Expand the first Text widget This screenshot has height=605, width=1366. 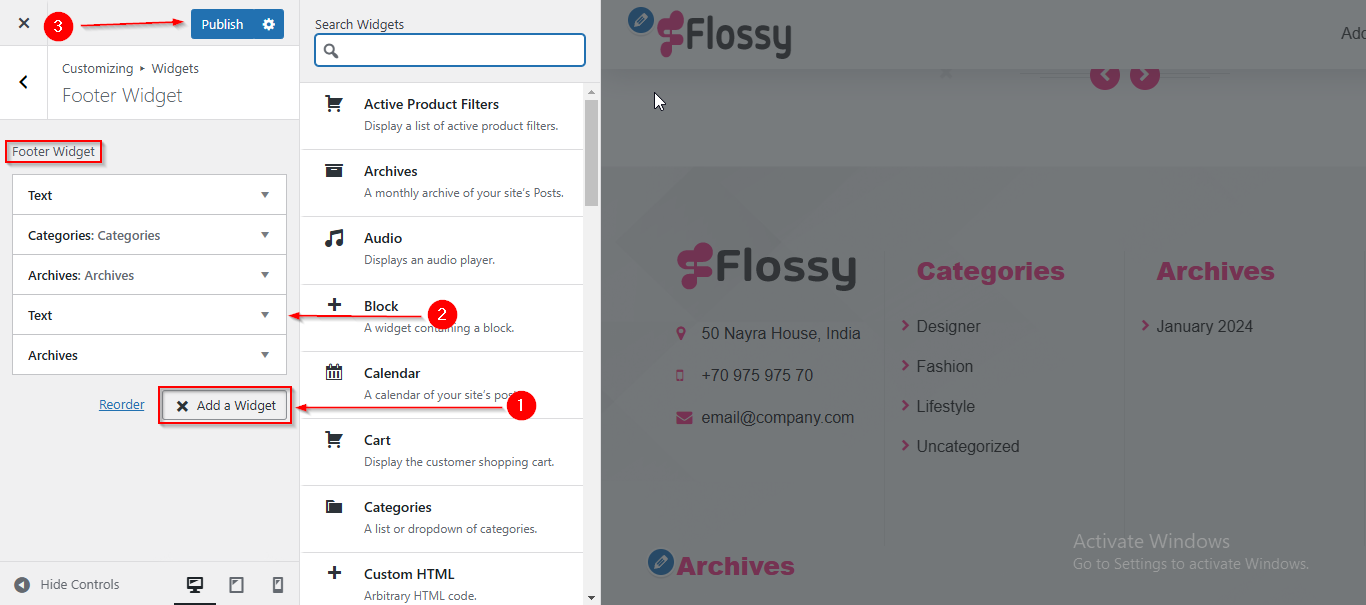(149, 195)
